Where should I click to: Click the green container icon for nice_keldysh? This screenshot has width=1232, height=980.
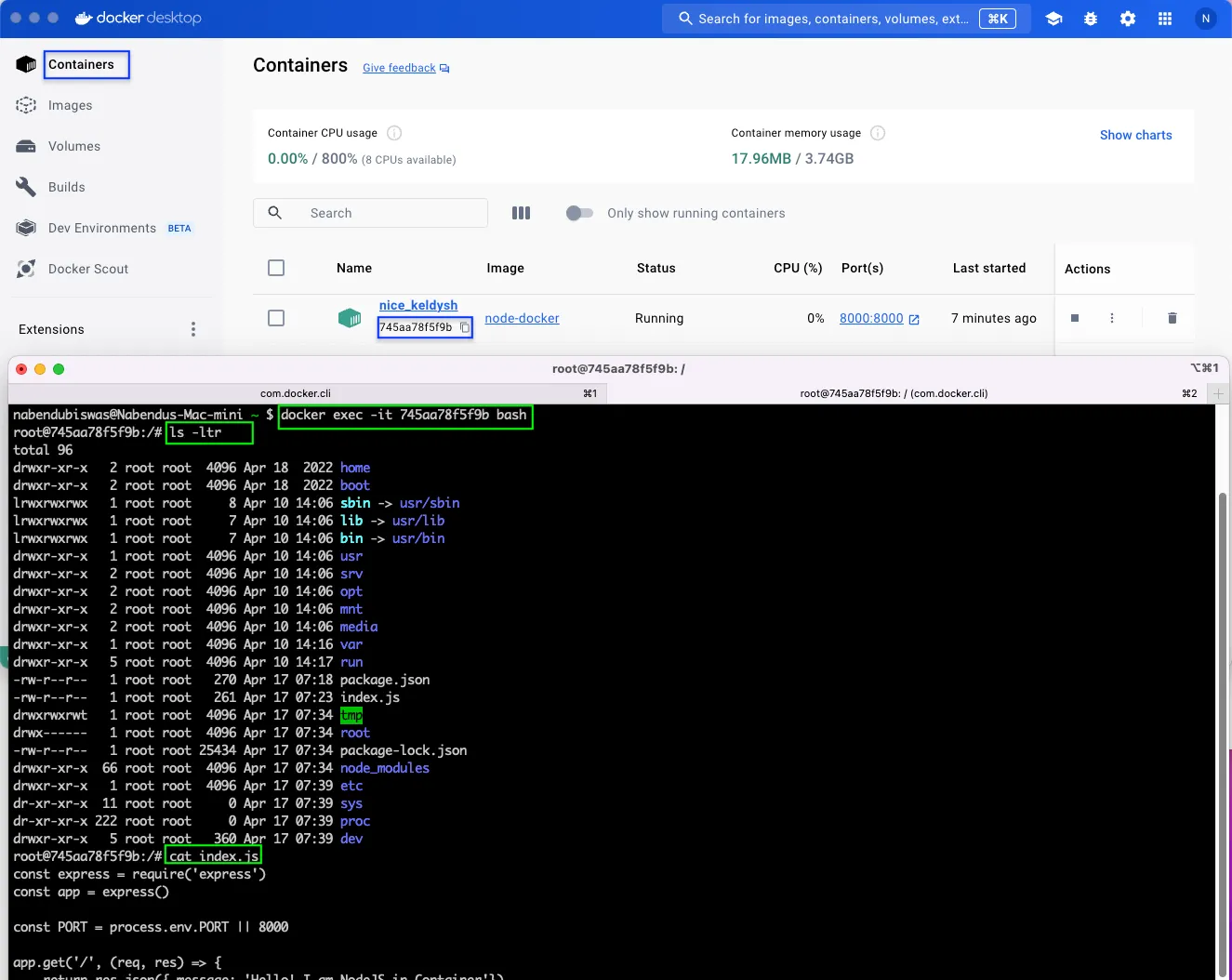[350, 318]
